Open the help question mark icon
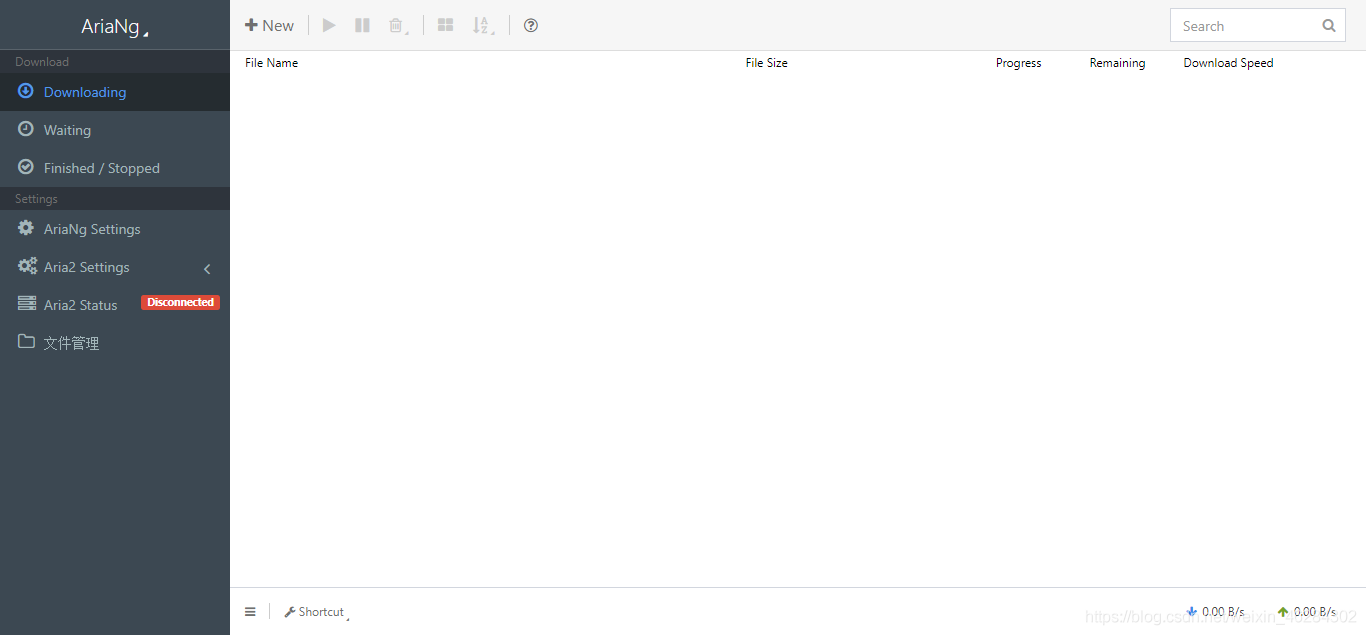1366x635 pixels. click(531, 26)
